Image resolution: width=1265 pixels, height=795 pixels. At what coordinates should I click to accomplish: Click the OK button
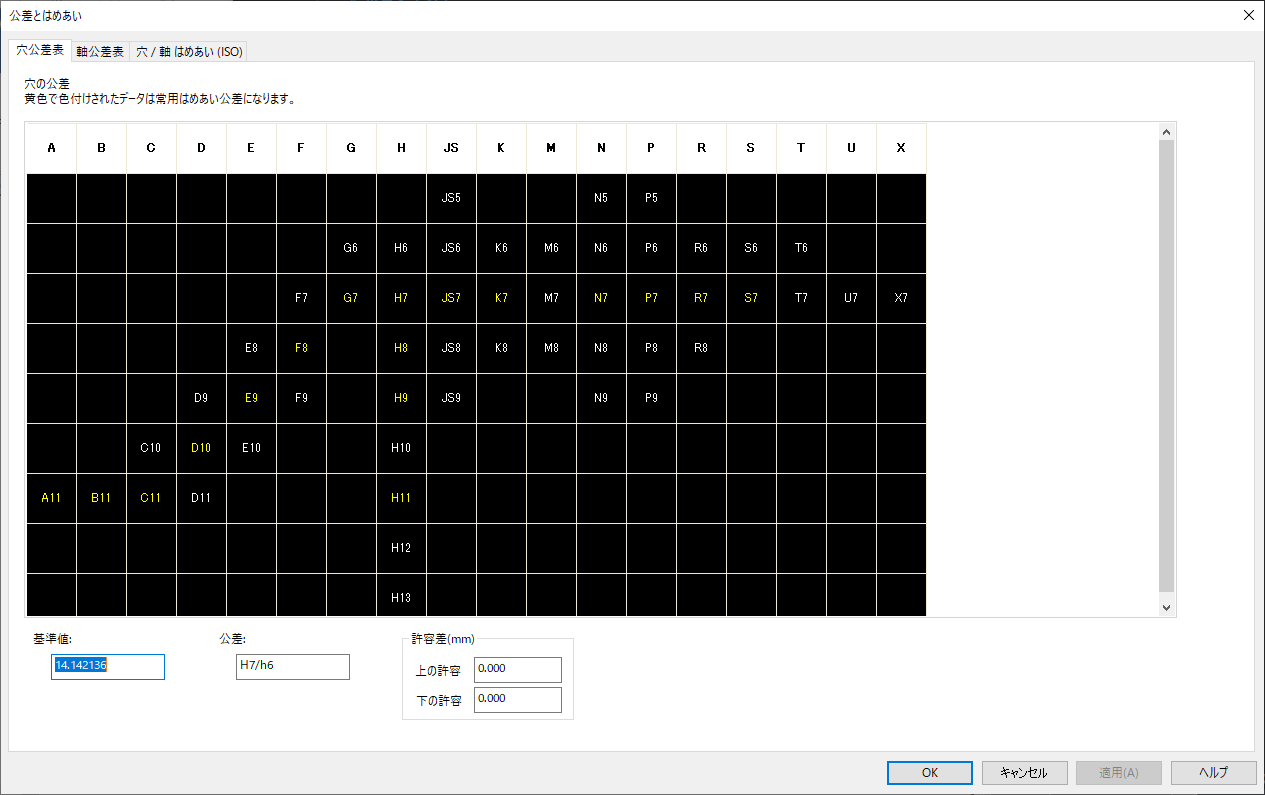coord(929,772)
